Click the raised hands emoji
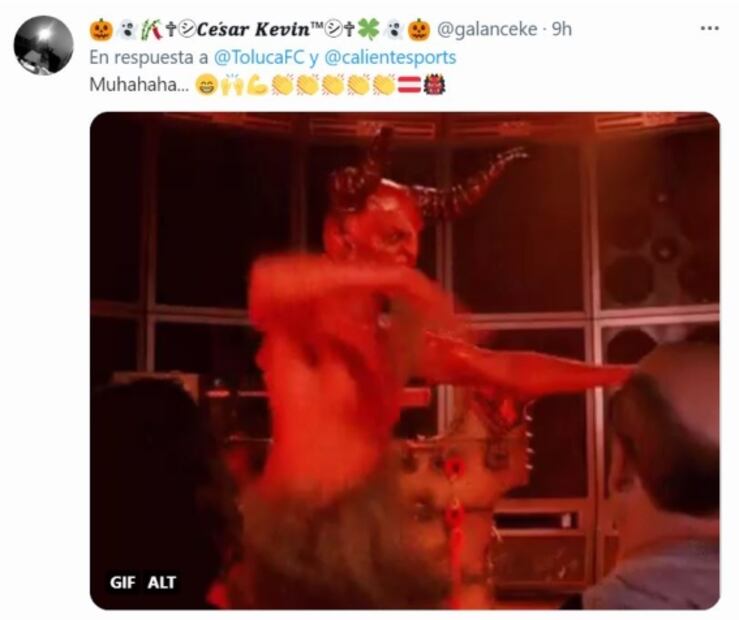 (x=232, y=85)
